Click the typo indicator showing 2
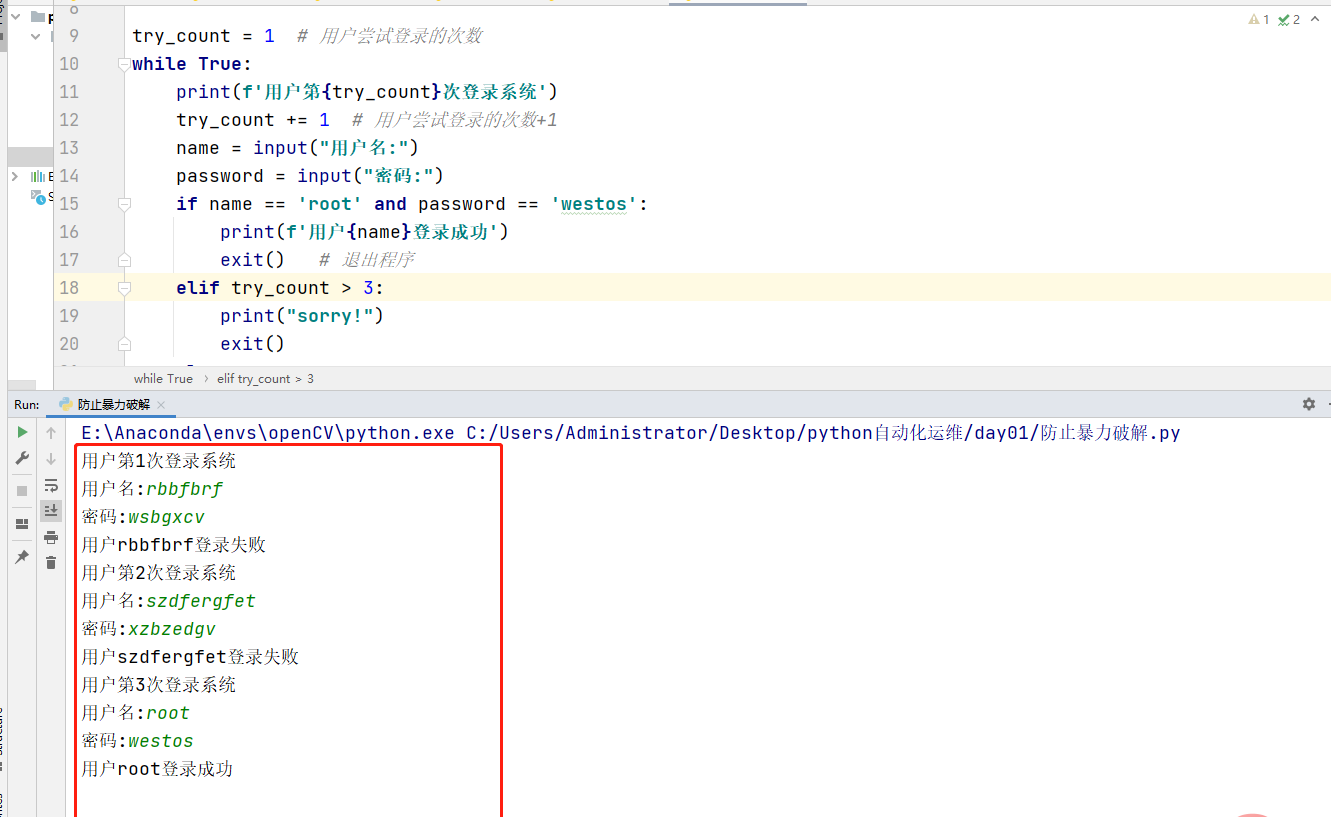The width and height of the screenshot is (1331, 817). tap(1289, 19)
